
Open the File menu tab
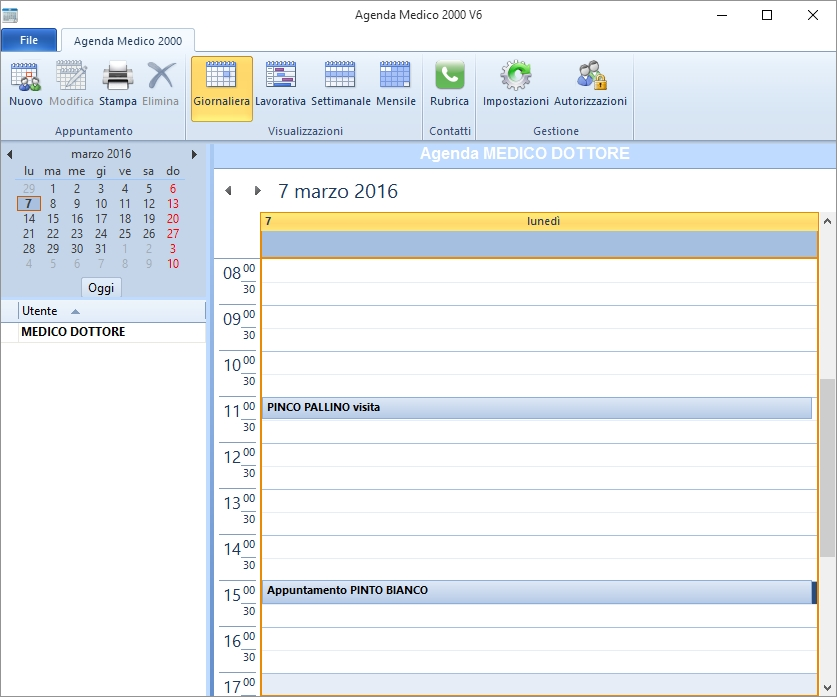pyautogui.click(x=29, y=40)
